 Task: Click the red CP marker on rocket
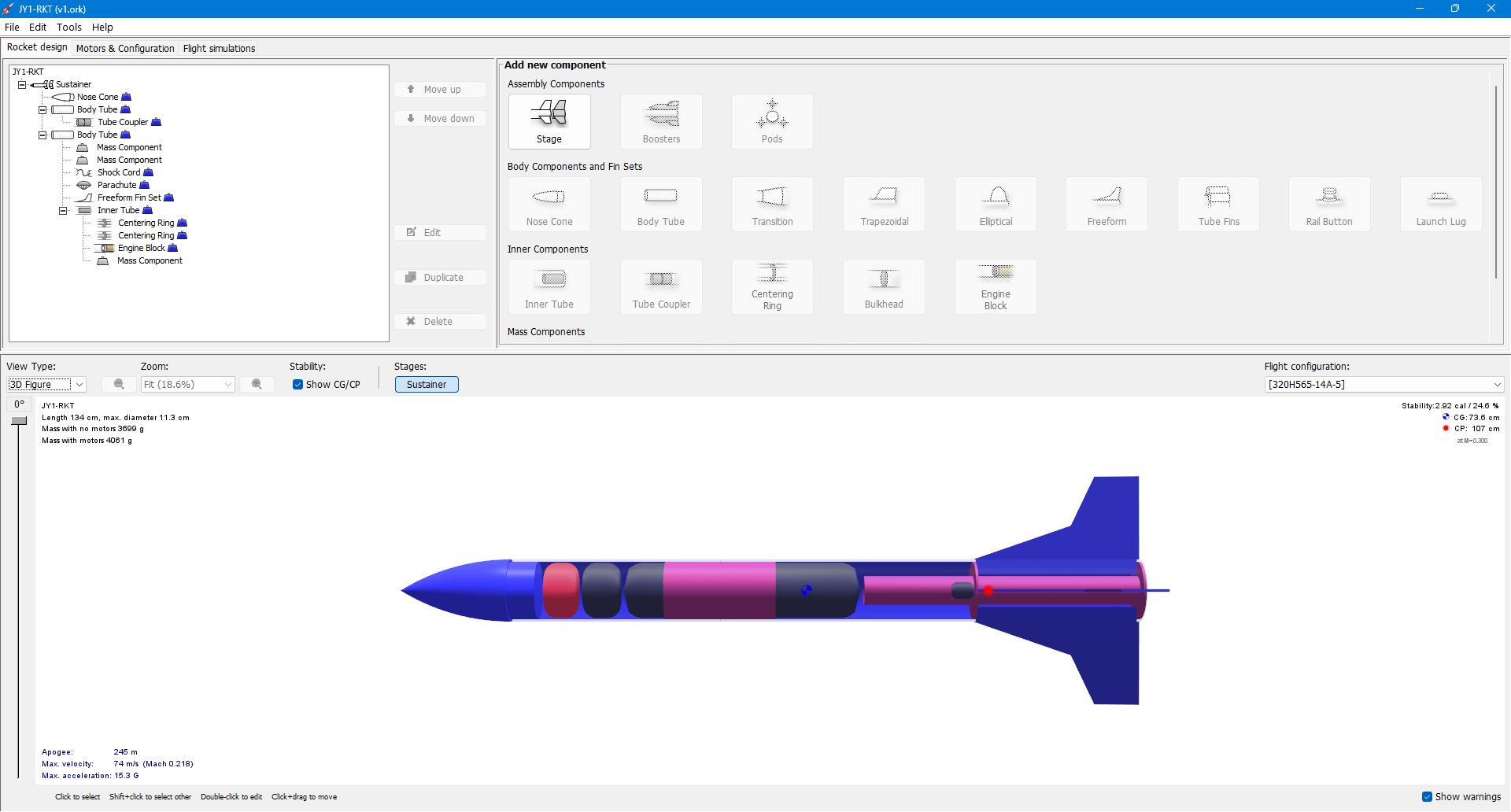tap(988, 590)
